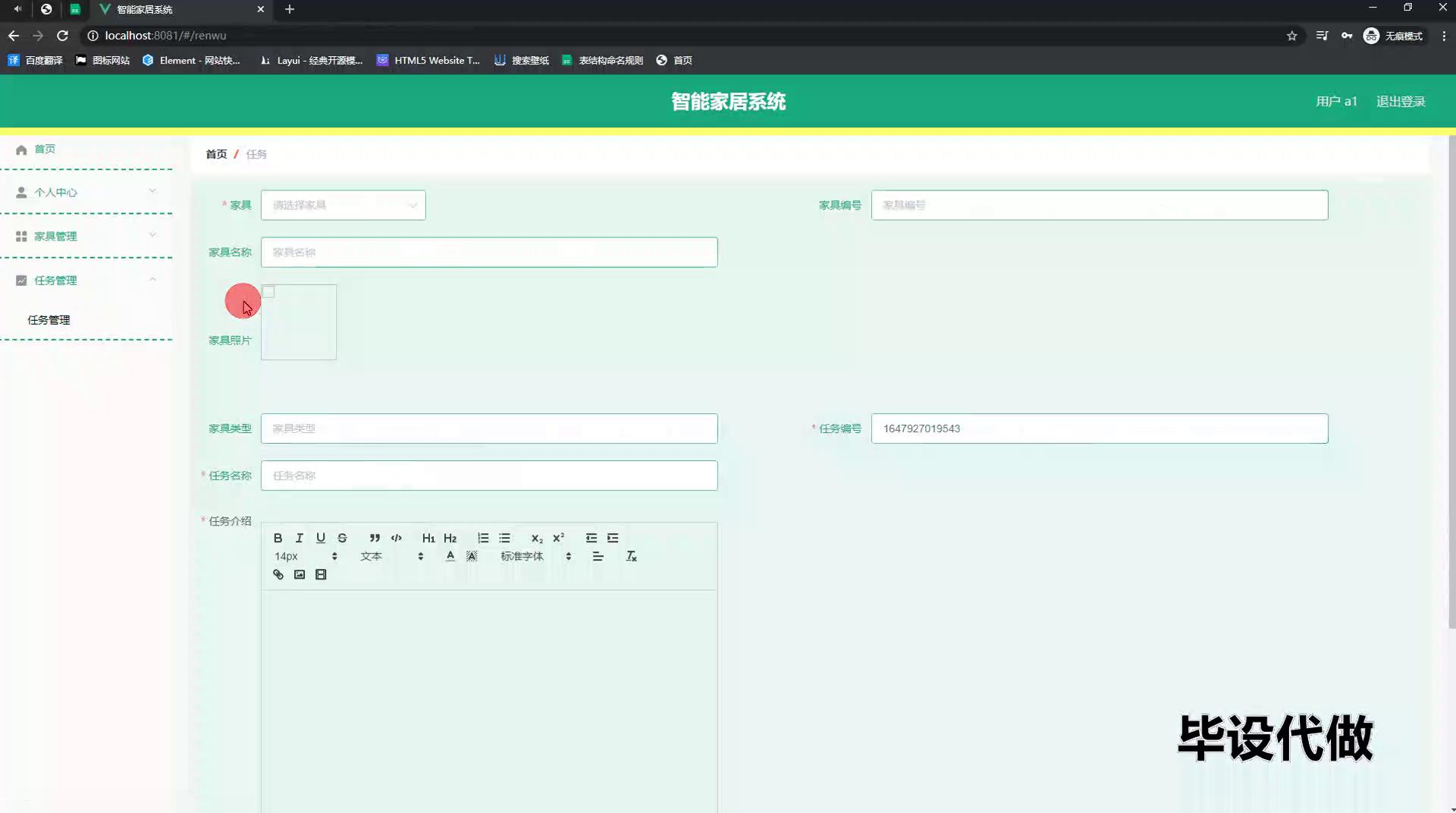Insert a code block

[x=396, y=538]
